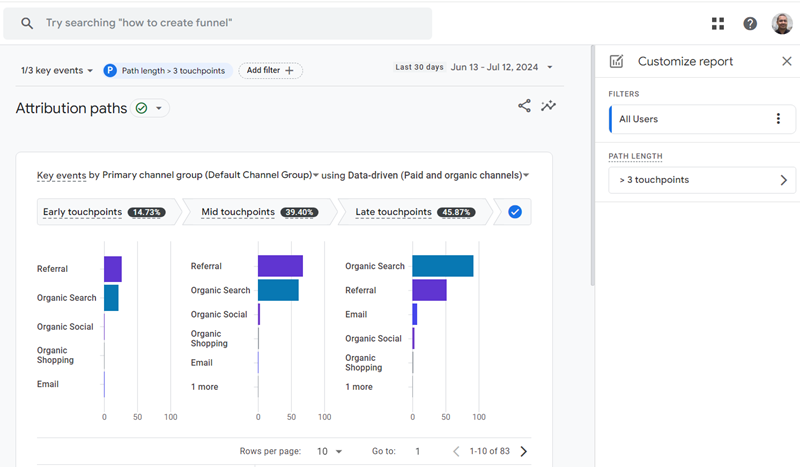
Task: Click the Referral bar in Late touchpoints
Action: click(430, 290)
